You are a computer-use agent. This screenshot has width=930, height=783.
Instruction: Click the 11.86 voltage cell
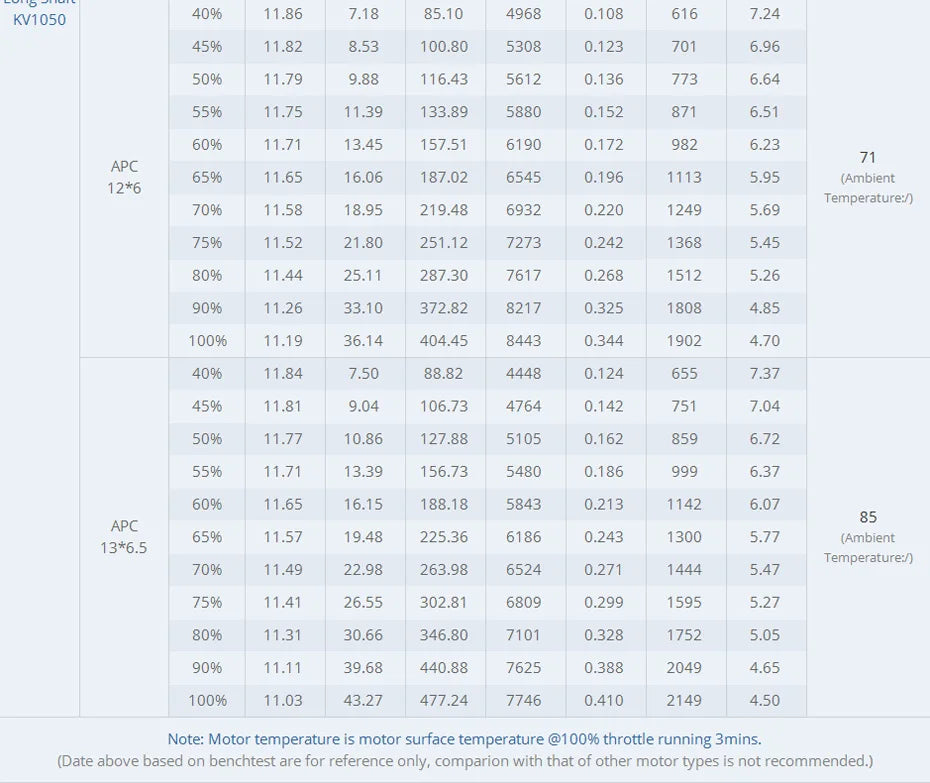pos(283,14)
